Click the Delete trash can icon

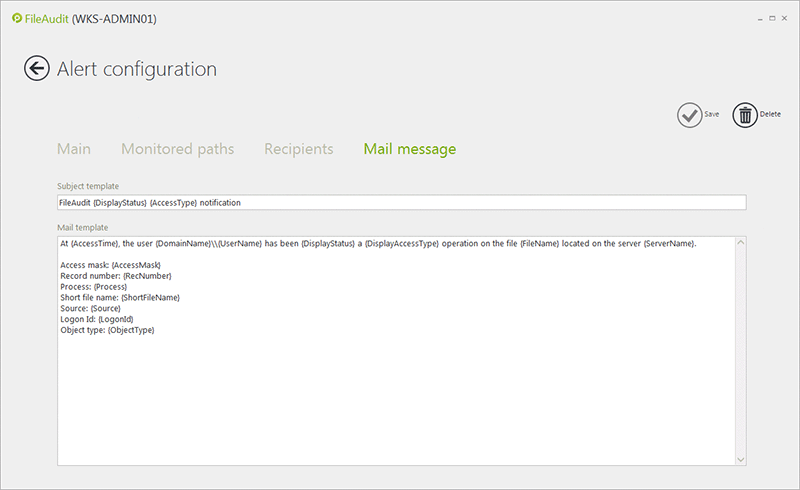(x=744, y=115)
